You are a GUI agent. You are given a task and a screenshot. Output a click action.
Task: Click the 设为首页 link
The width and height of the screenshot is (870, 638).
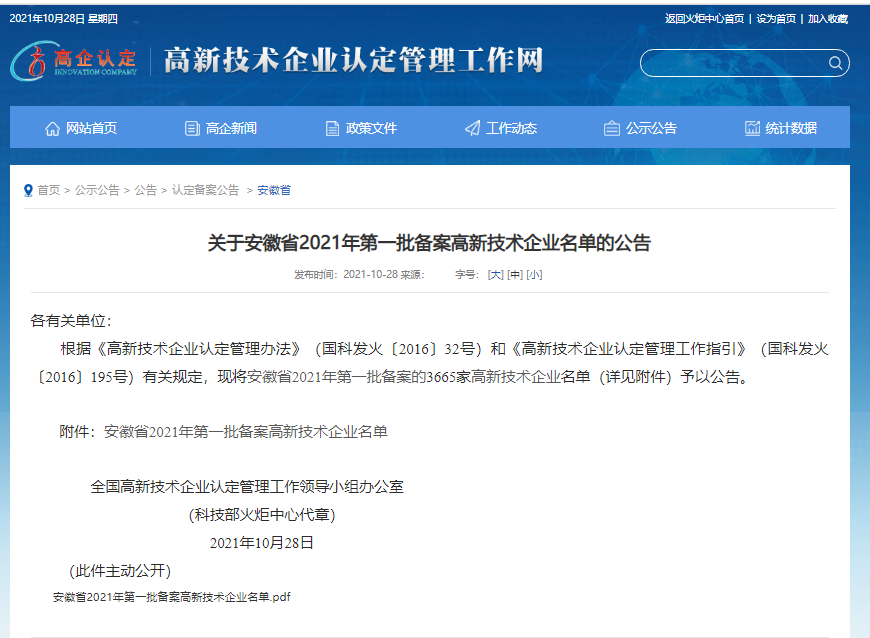pos(776,19)
